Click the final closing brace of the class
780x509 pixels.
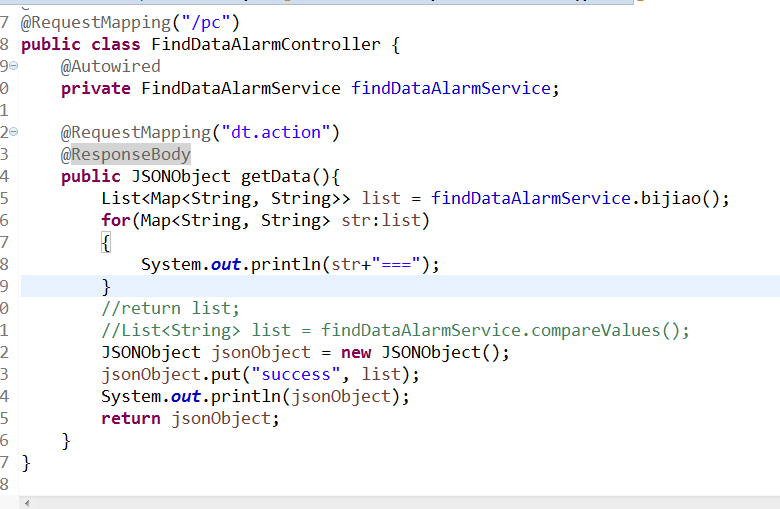26,463
